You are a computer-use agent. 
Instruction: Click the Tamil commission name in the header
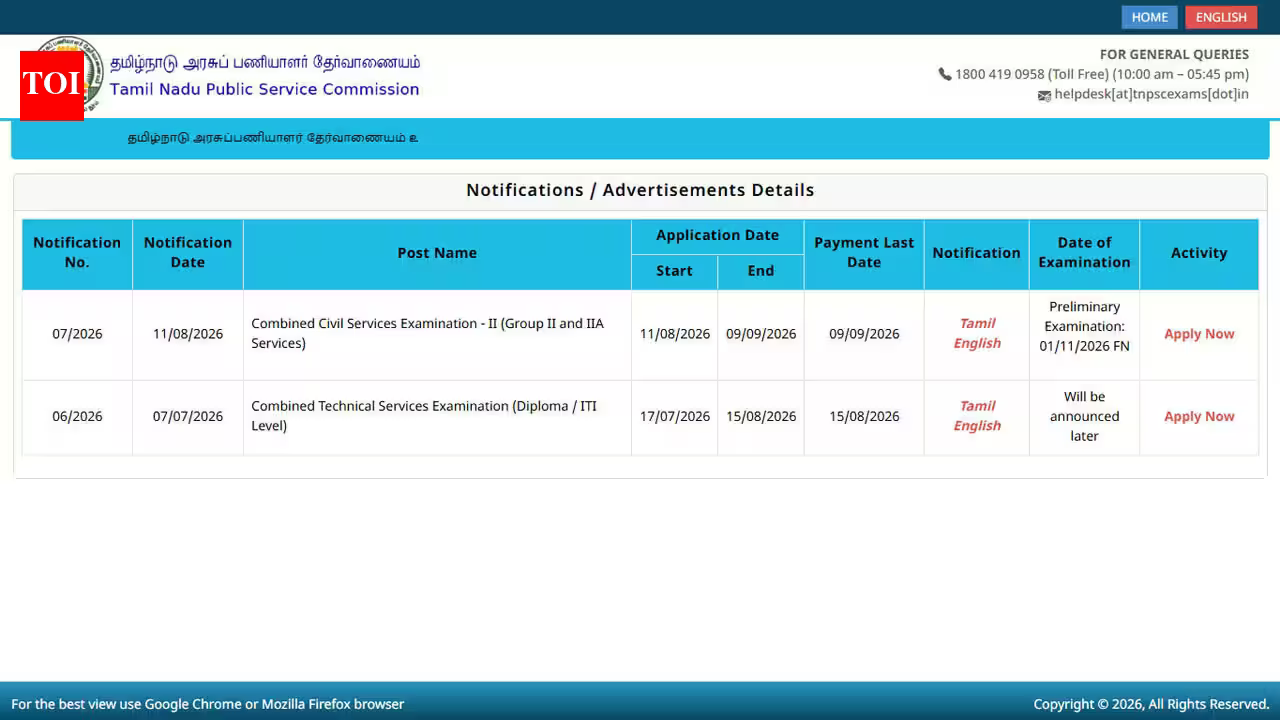click(x=264, y=62)
